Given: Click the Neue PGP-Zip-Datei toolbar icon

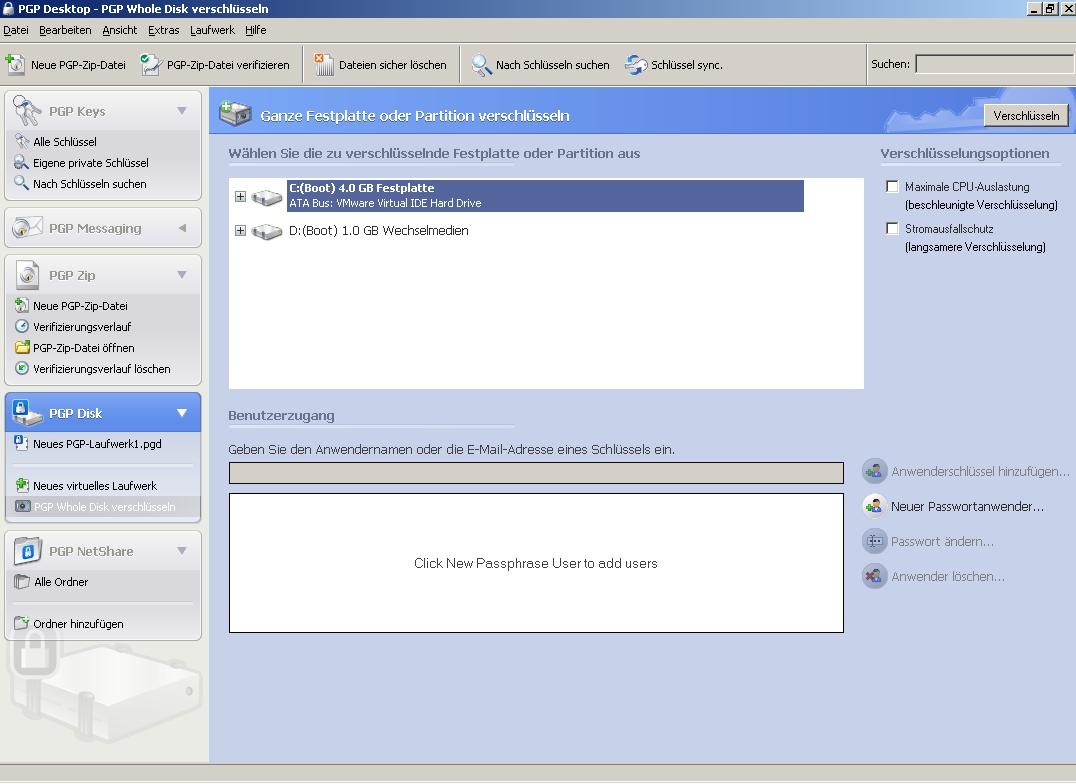Looking at the screenshot, I should click(15, 64).
